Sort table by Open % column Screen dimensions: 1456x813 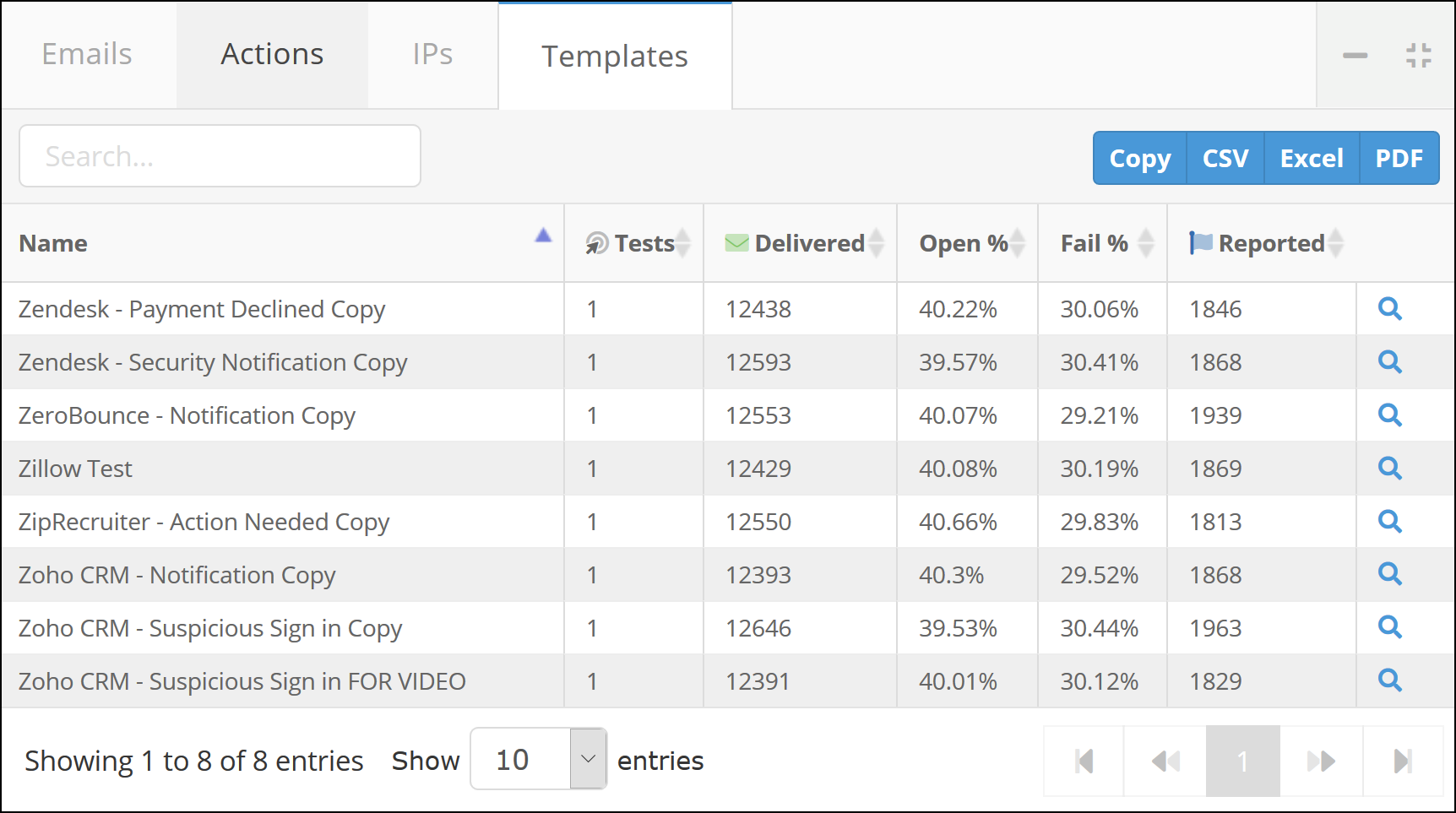(x=968, y=243)
